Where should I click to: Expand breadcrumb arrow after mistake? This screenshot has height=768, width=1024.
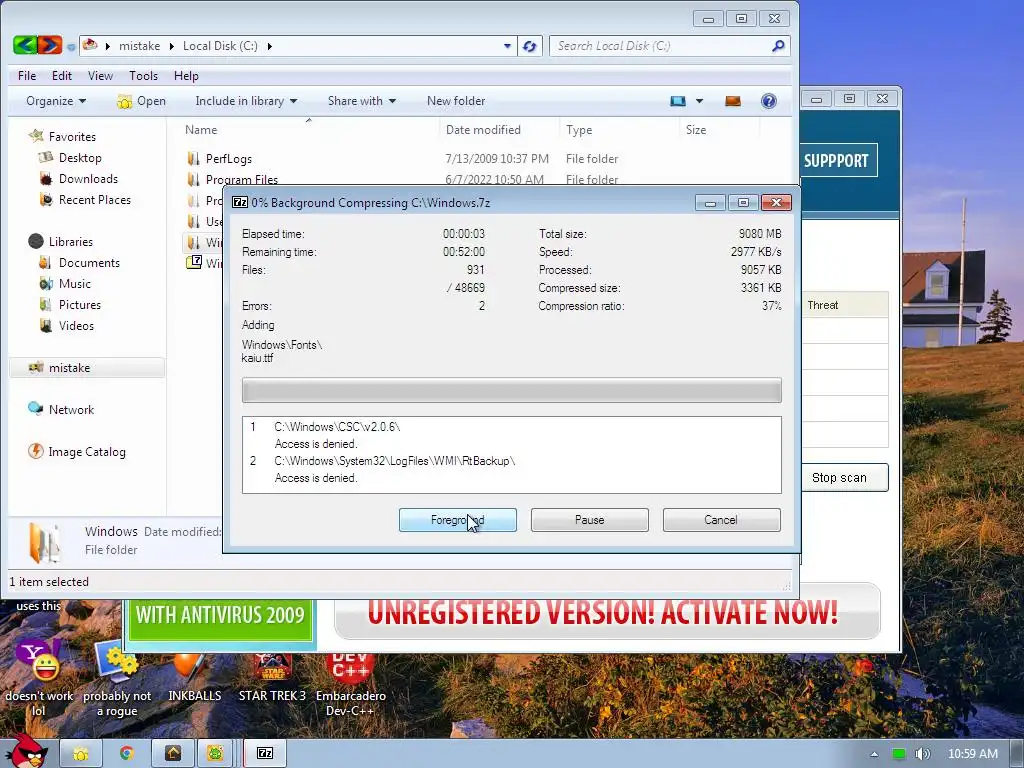pyautogui.click(x=171, y=46)
